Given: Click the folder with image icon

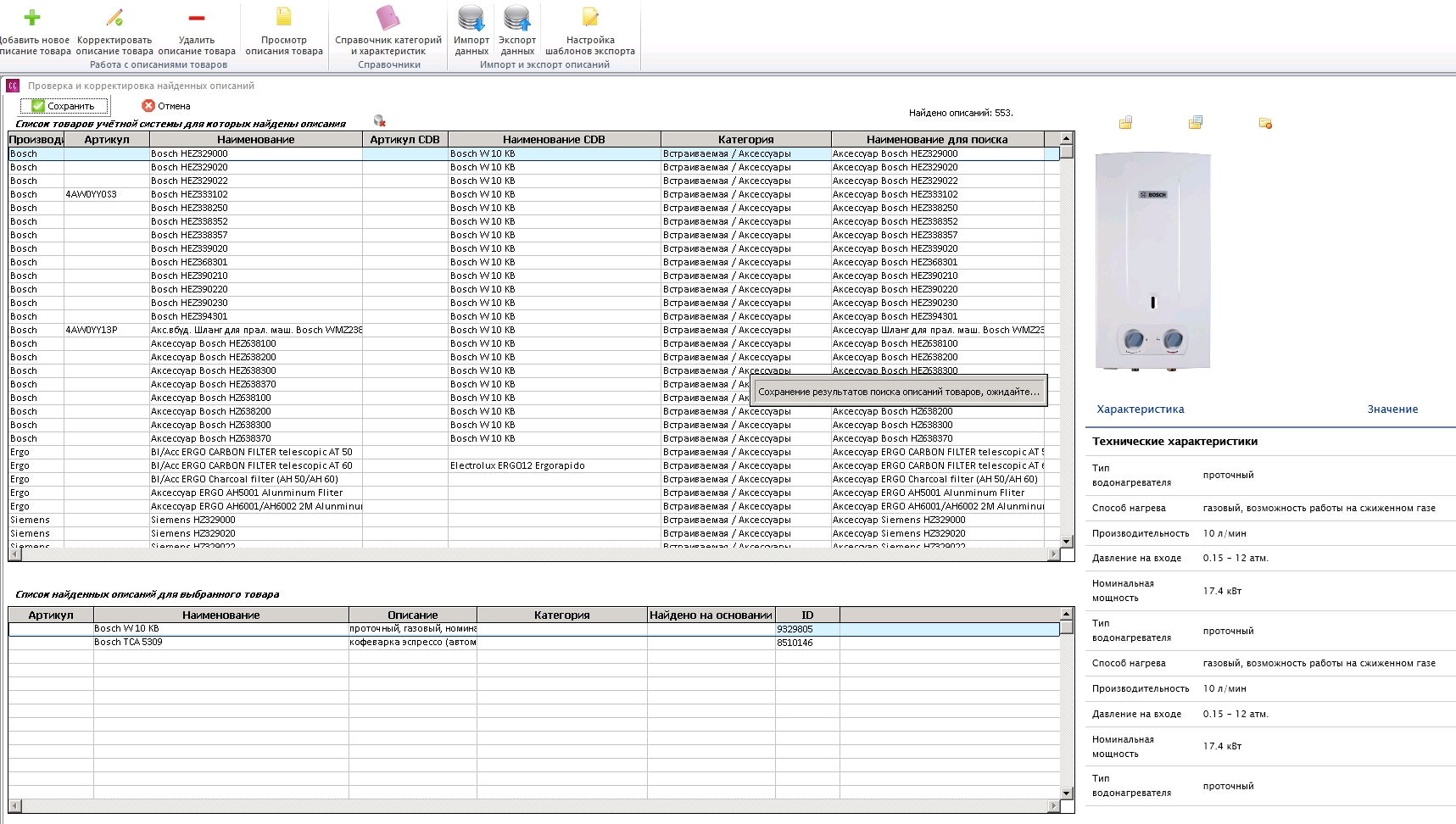Looking at the screenshot, I should click(x=1125, y=123).
